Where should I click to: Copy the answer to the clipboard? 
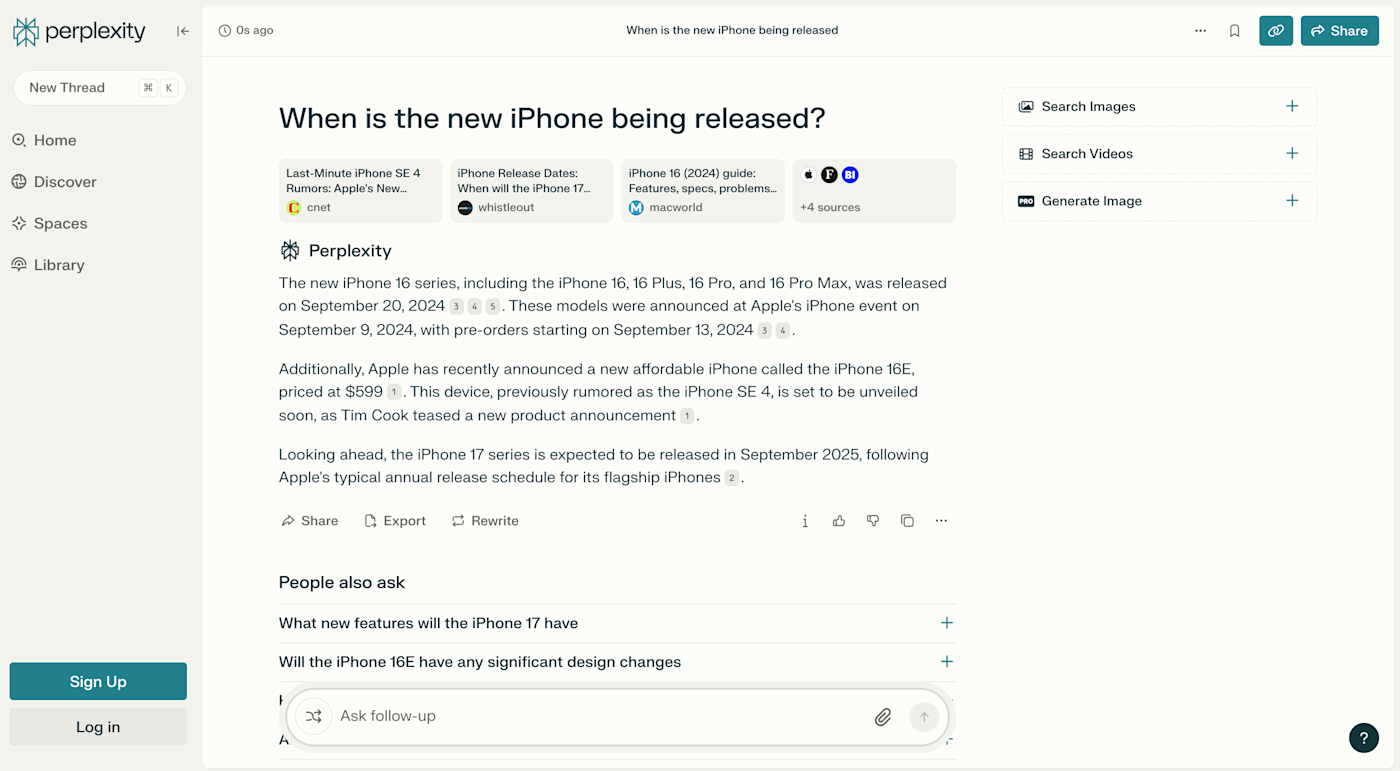(907, 521)
